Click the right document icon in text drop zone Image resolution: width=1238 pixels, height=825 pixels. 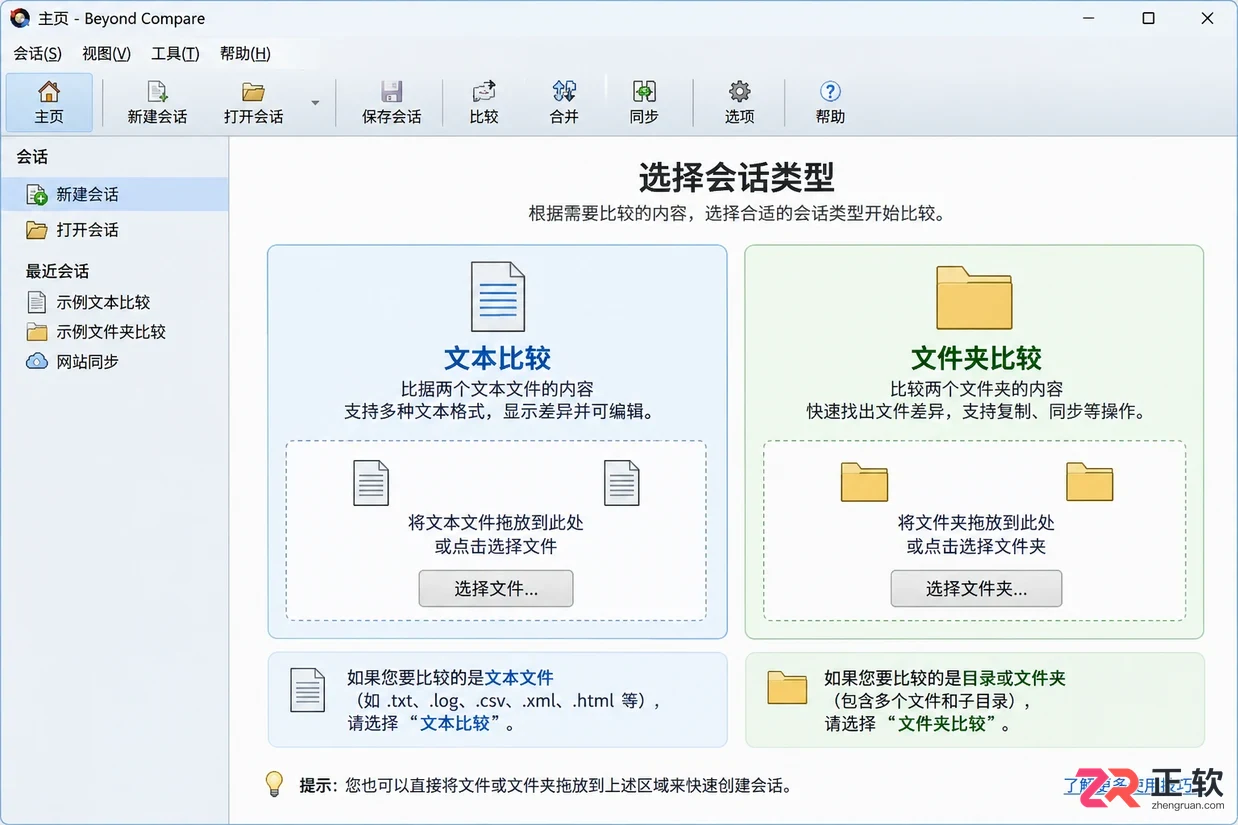(622, 482)
